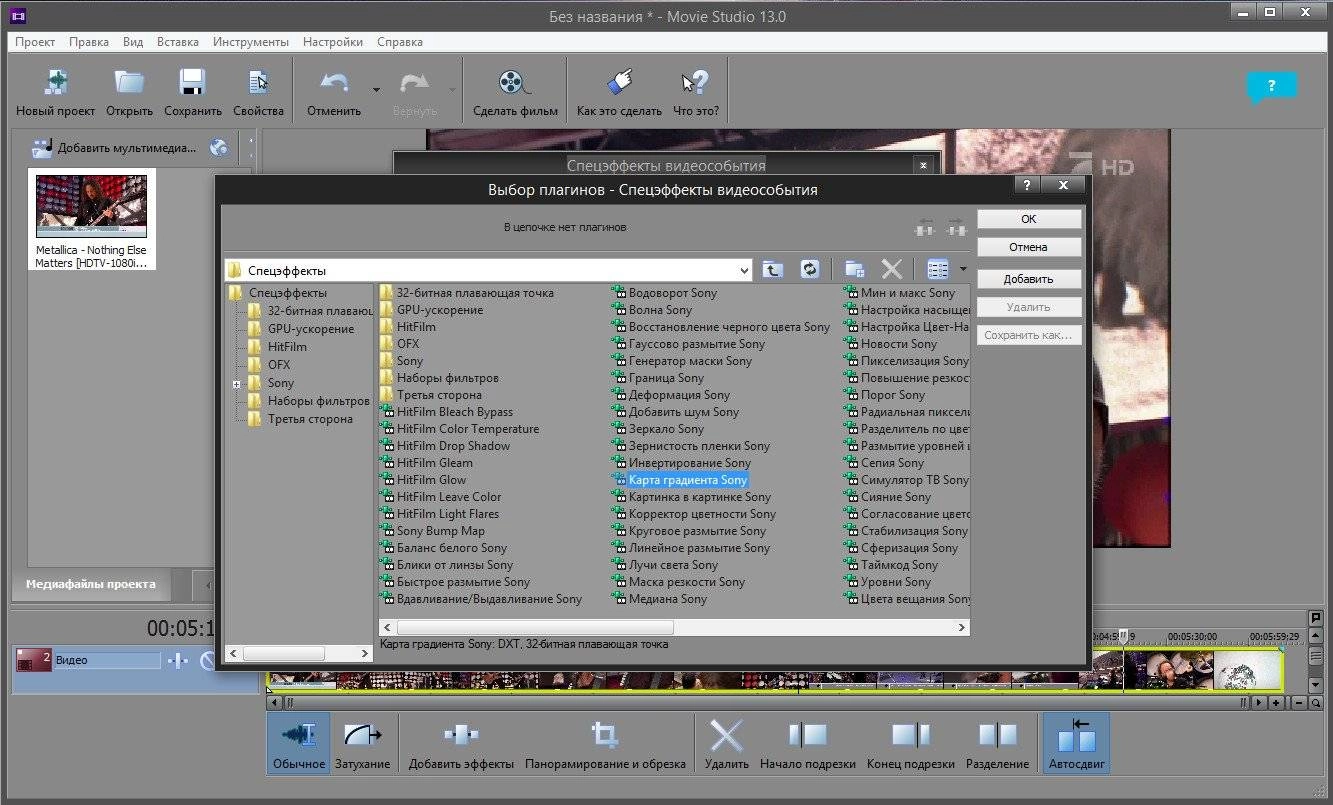1333x805 pixels.
Task: Switch to Медиафайлы проекта tab
Action: (91, 584)
